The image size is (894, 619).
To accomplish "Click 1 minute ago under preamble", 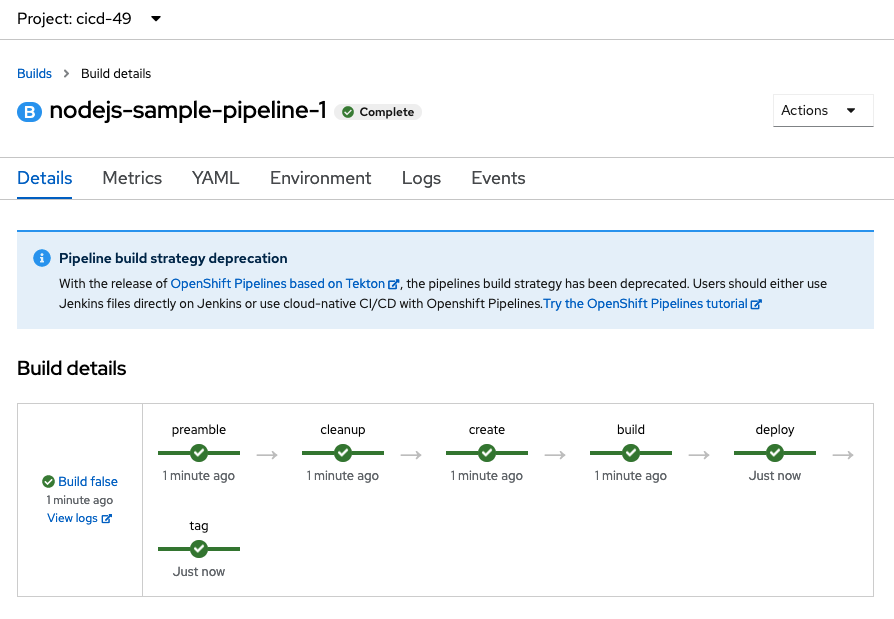I will tap(199, 475).
